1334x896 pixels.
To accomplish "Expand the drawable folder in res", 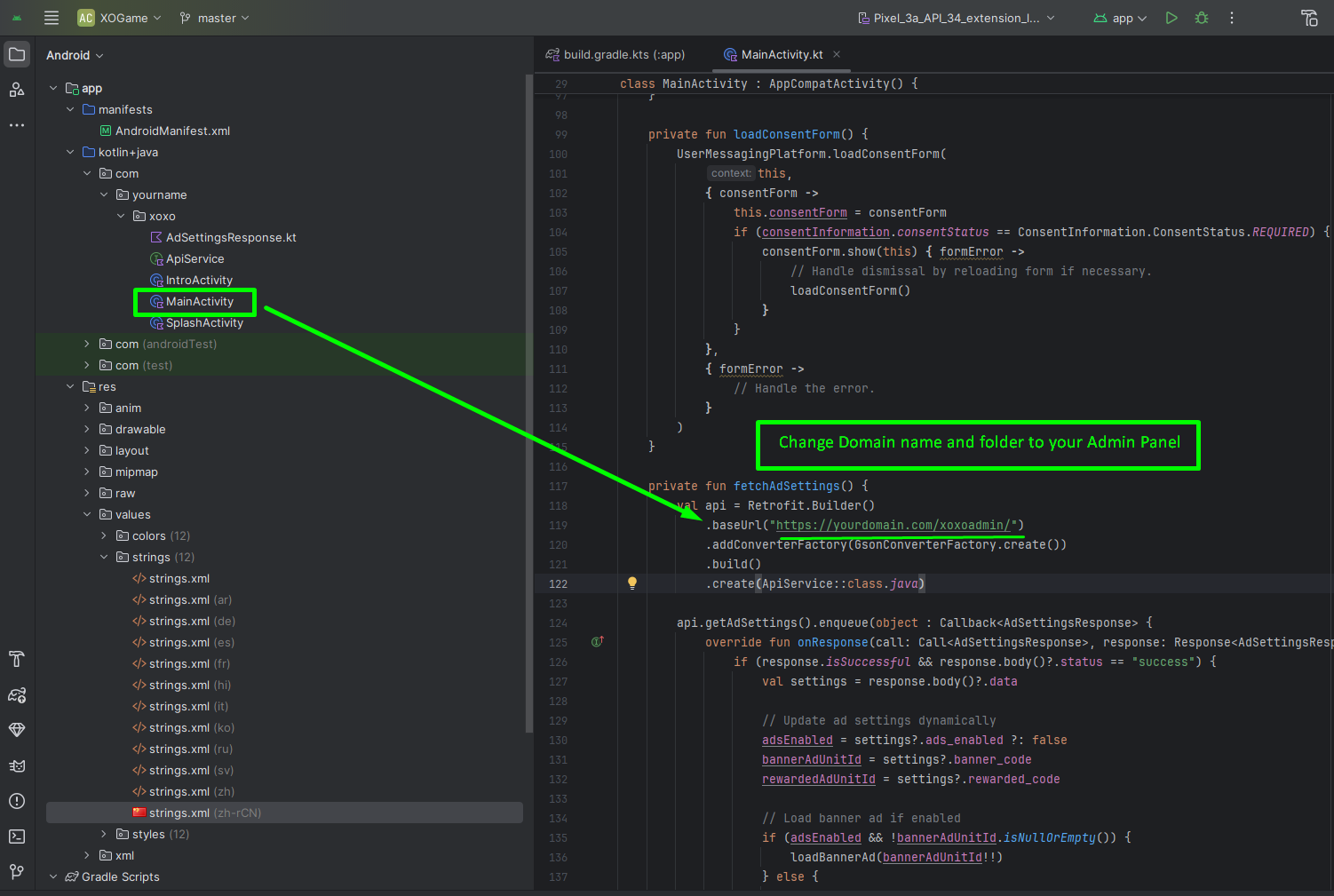I will click(87, 430).
